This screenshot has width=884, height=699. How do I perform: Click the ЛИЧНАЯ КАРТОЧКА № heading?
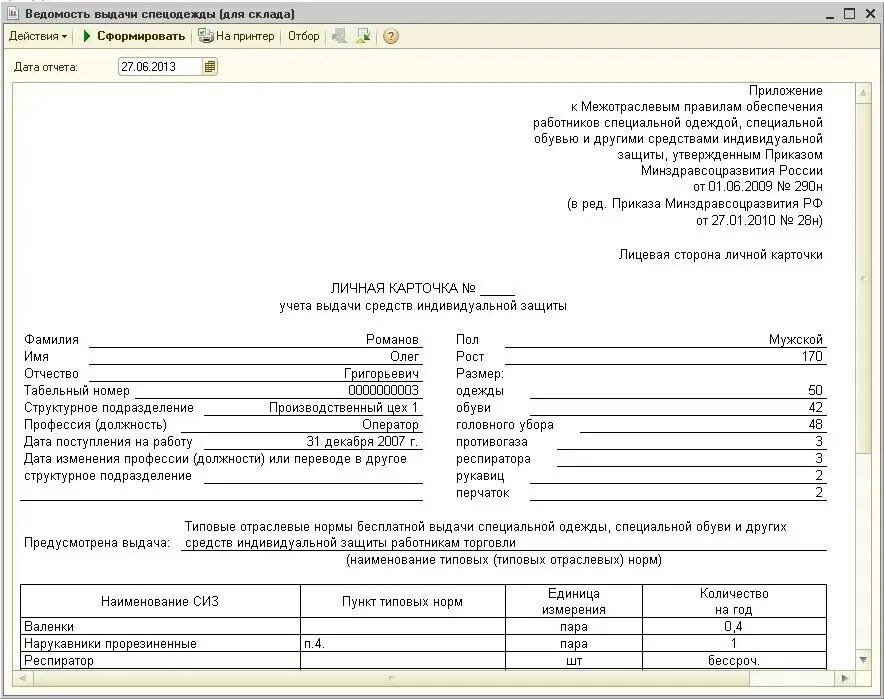pyautogui.click(x=403, y=289)
